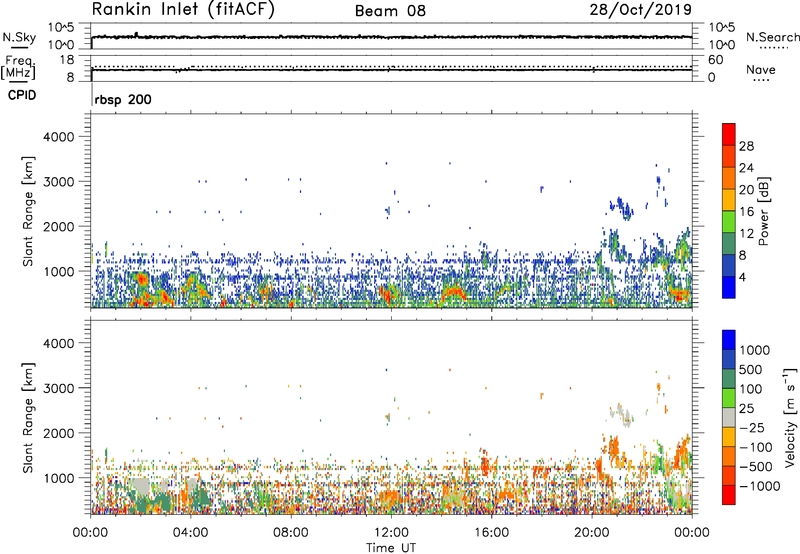Click the "N.Search" legend label

pyautogui.click(x=772, y=37)
